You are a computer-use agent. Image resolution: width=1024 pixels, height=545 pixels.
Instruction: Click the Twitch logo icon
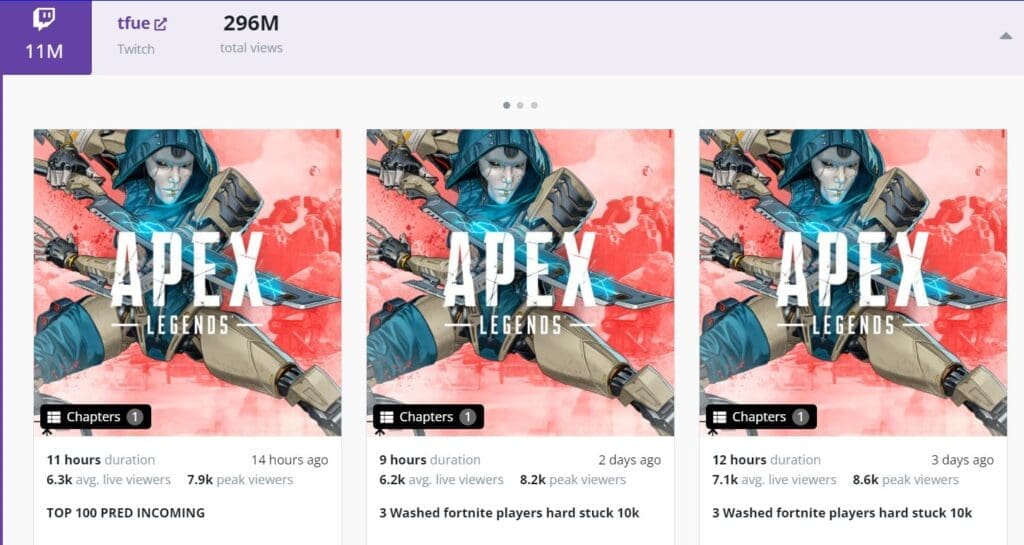point(44,19)
